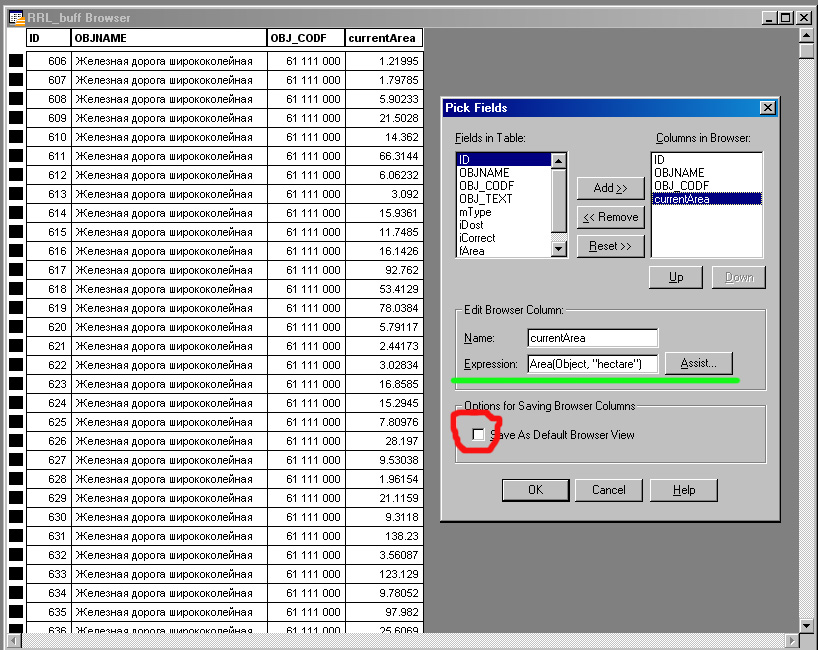
Task: Toggle row selector for ID 625
Action: point(16,422)
